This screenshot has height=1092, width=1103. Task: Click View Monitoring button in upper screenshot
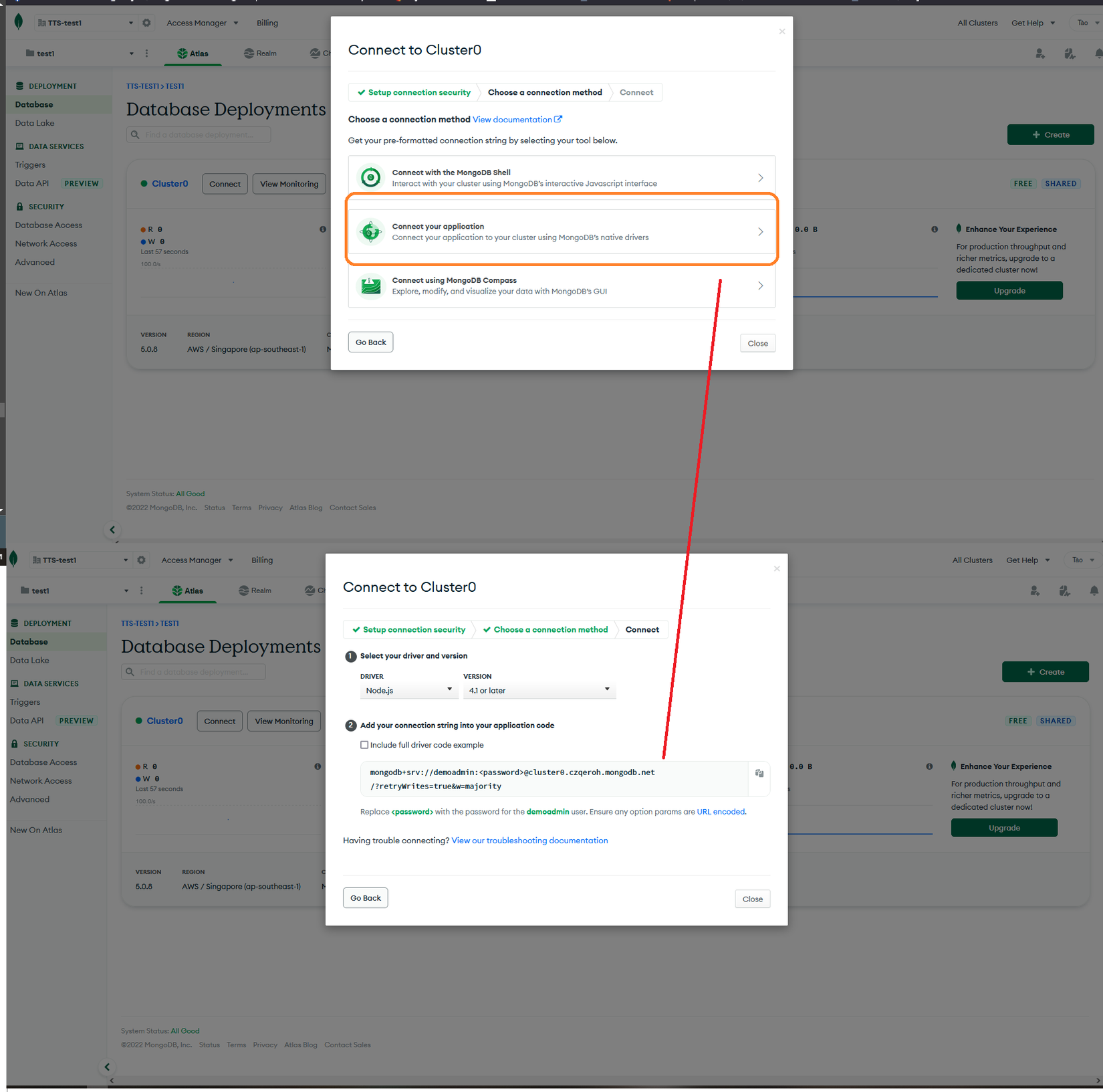coord(289,184)
